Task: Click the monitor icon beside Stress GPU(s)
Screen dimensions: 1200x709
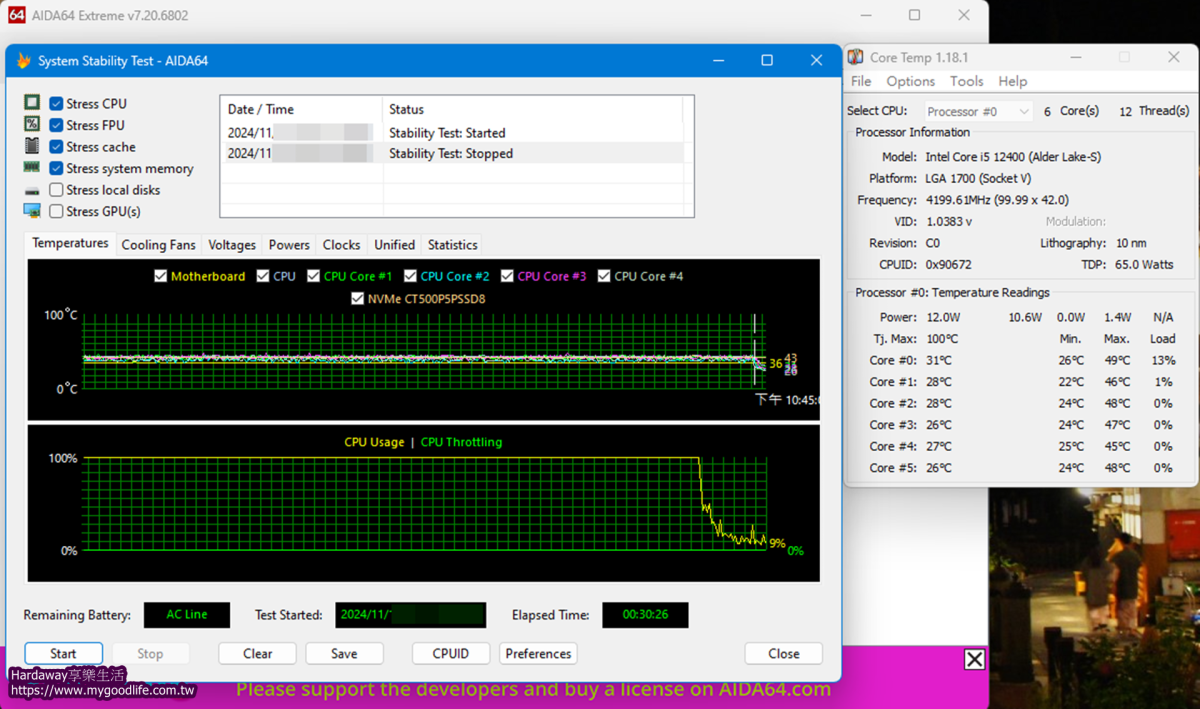Action: [32, 211]
